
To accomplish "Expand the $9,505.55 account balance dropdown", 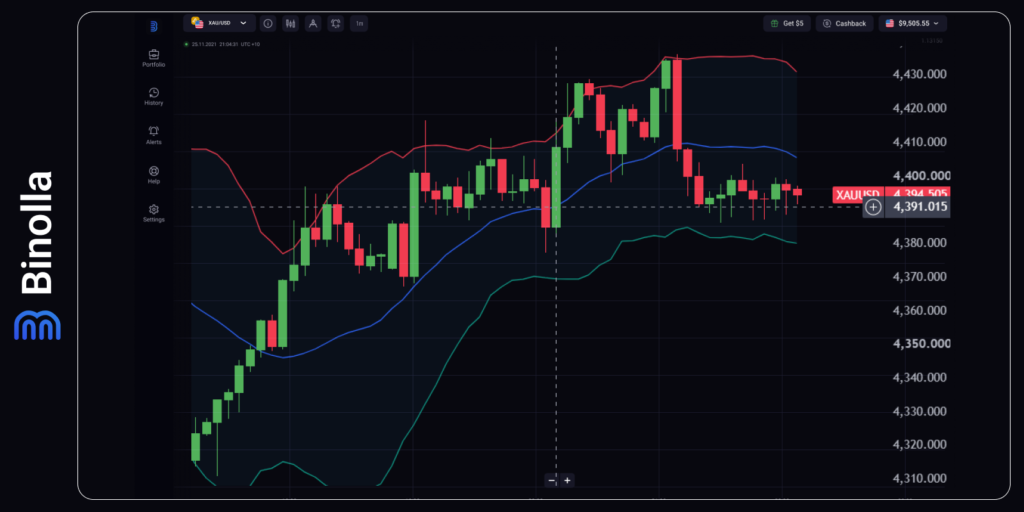I will coord(913,24).
